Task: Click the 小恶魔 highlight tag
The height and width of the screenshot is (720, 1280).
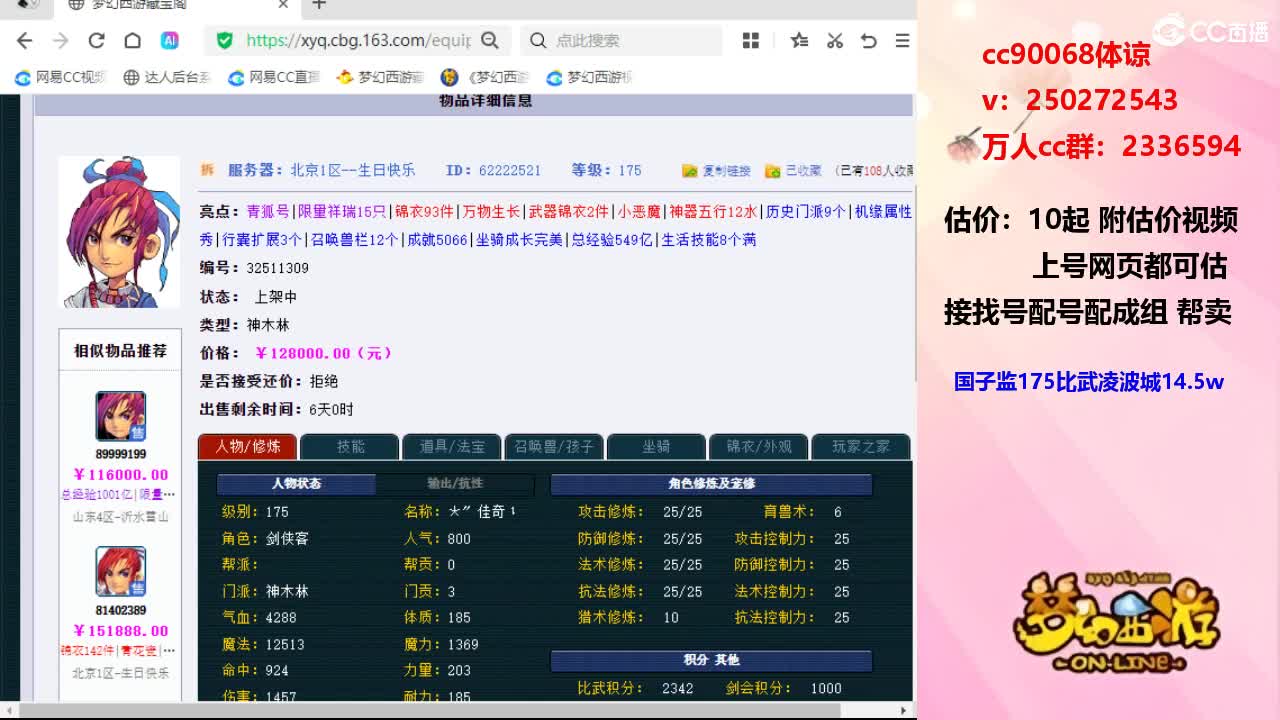Action: pyautogui.click(x=638, y=212)
